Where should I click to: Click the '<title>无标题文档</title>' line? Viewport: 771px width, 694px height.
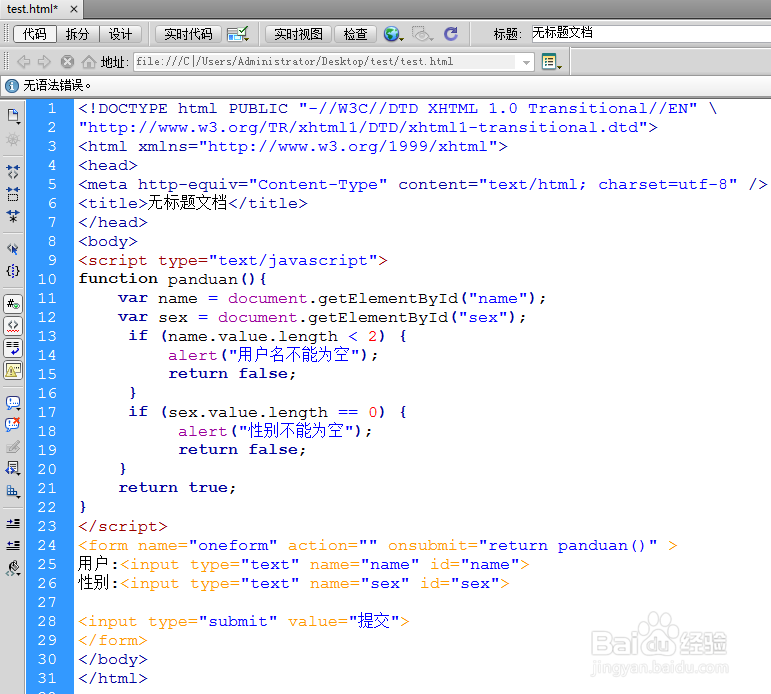[193, 203]
